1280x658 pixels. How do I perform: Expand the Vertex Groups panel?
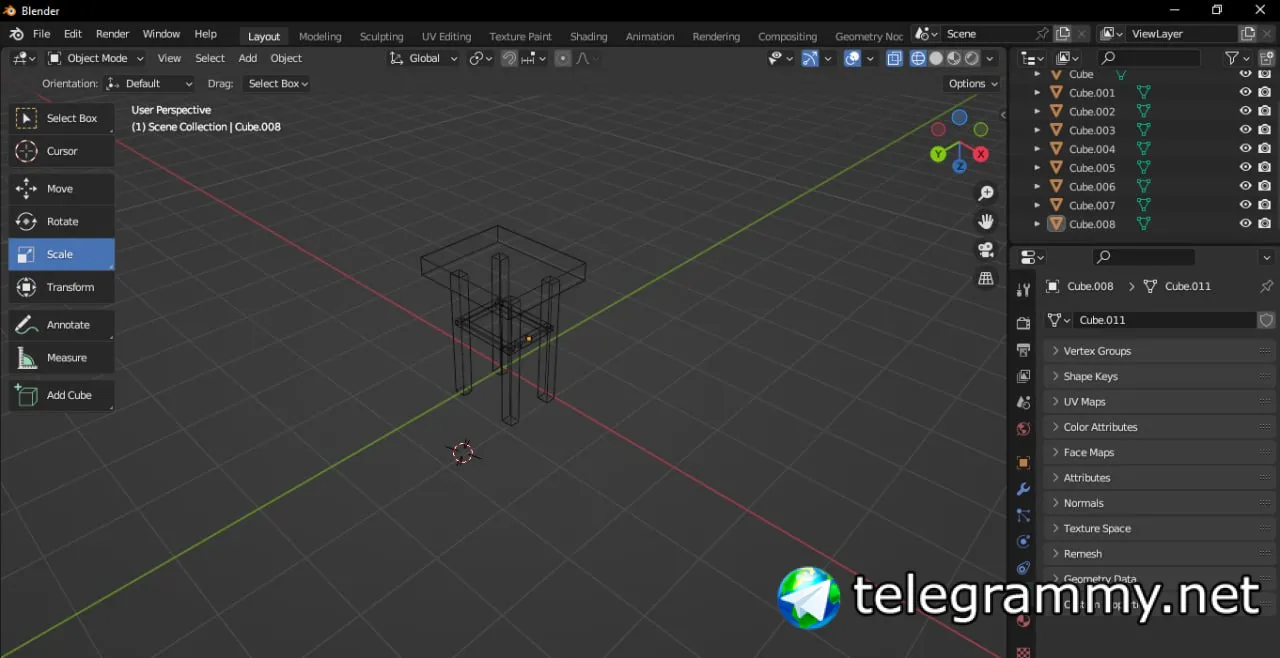1161,351
